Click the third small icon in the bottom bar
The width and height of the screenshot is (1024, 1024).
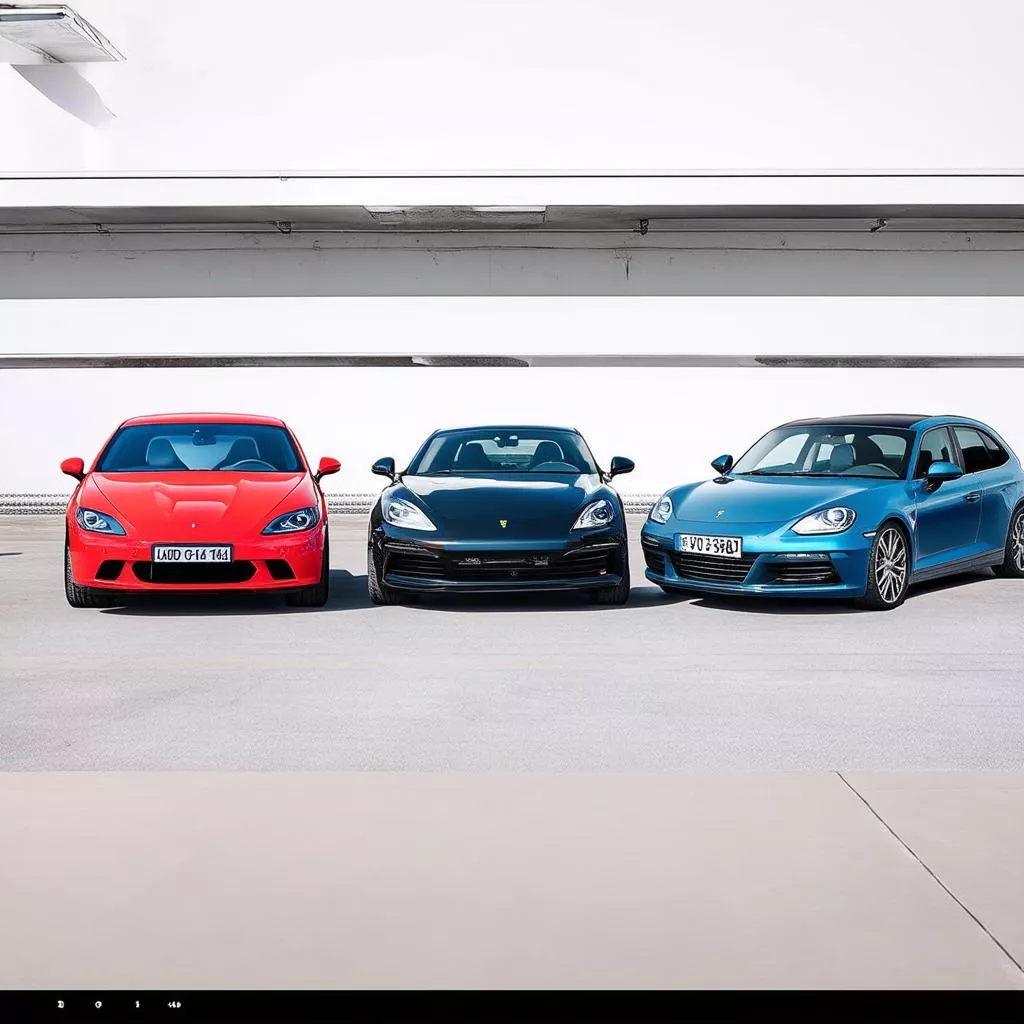[137, 1004]
